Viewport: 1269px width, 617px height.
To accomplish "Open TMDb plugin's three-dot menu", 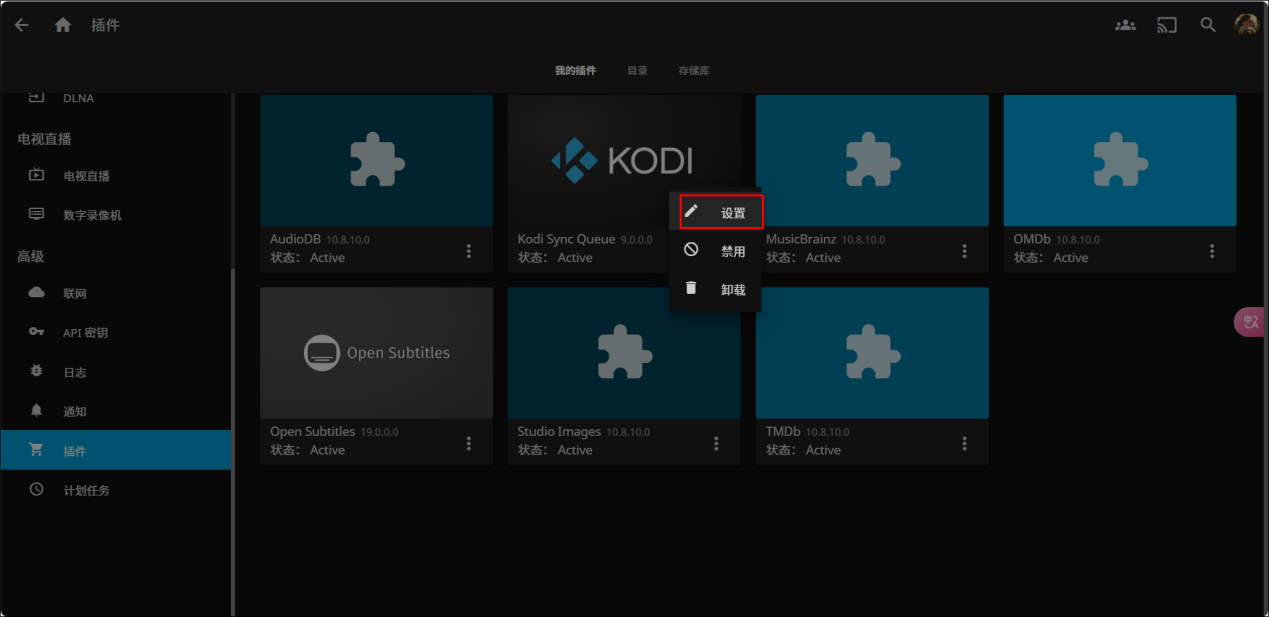I will [964, 443].
